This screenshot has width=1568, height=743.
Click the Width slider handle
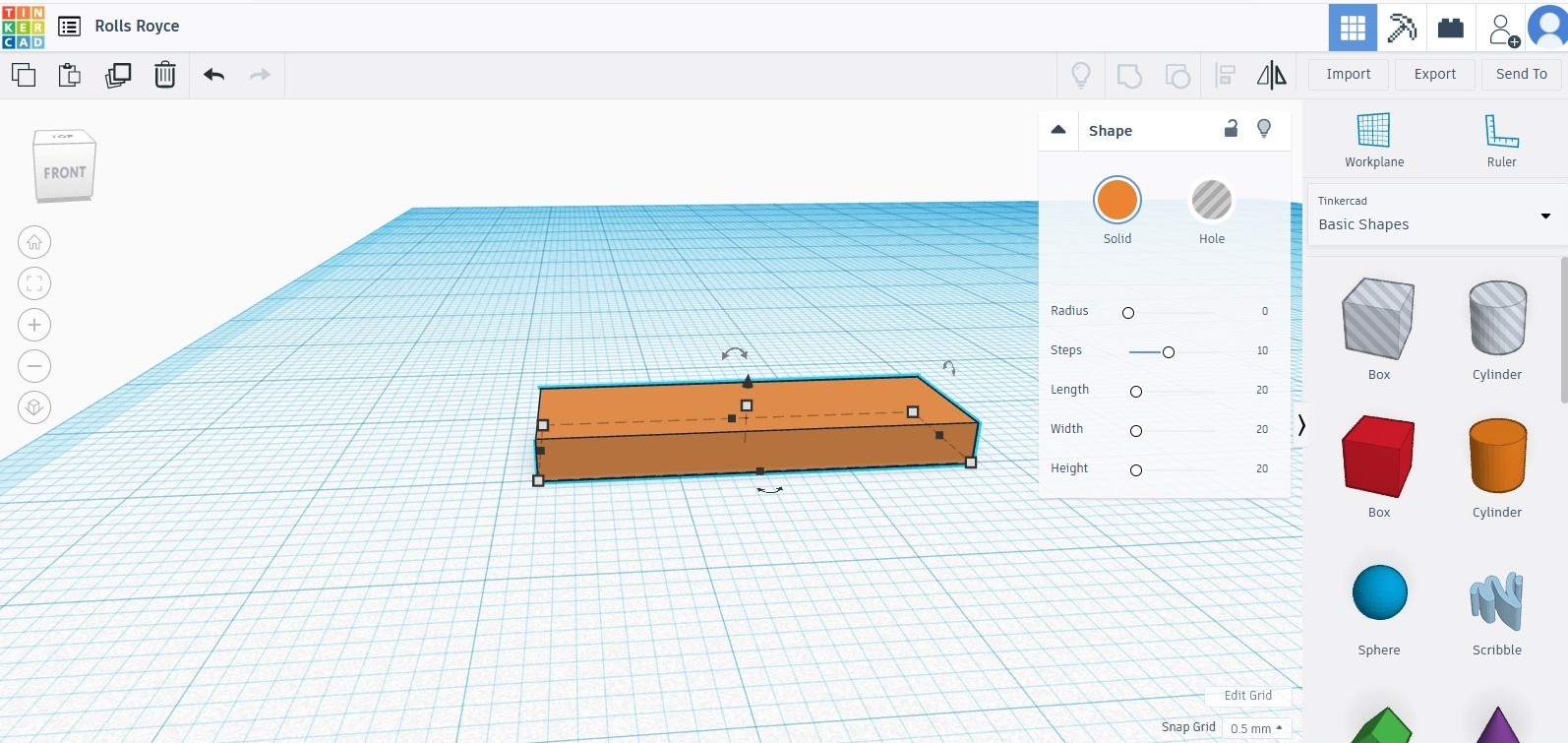pos(1136,431)
